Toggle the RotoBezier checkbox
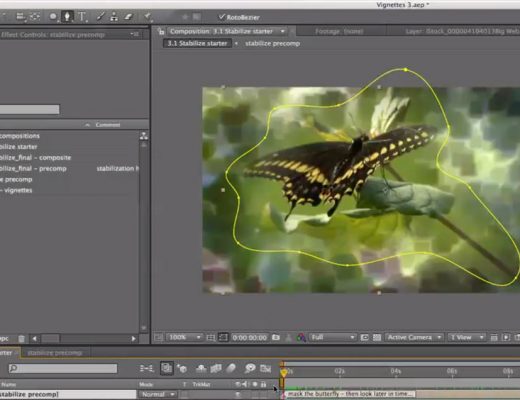 [x=221, y=17]
